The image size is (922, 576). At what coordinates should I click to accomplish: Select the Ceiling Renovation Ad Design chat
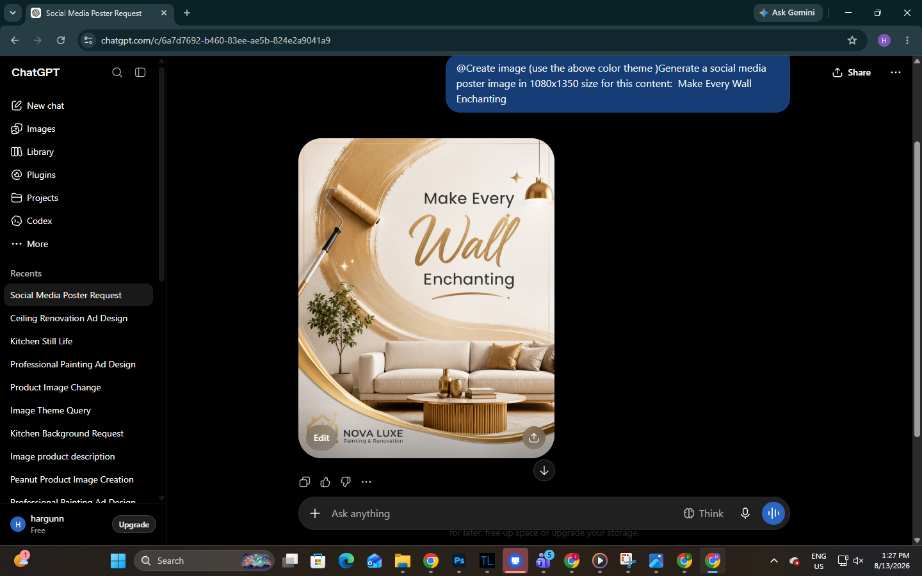pyautogui.click(x=69, y=318)
